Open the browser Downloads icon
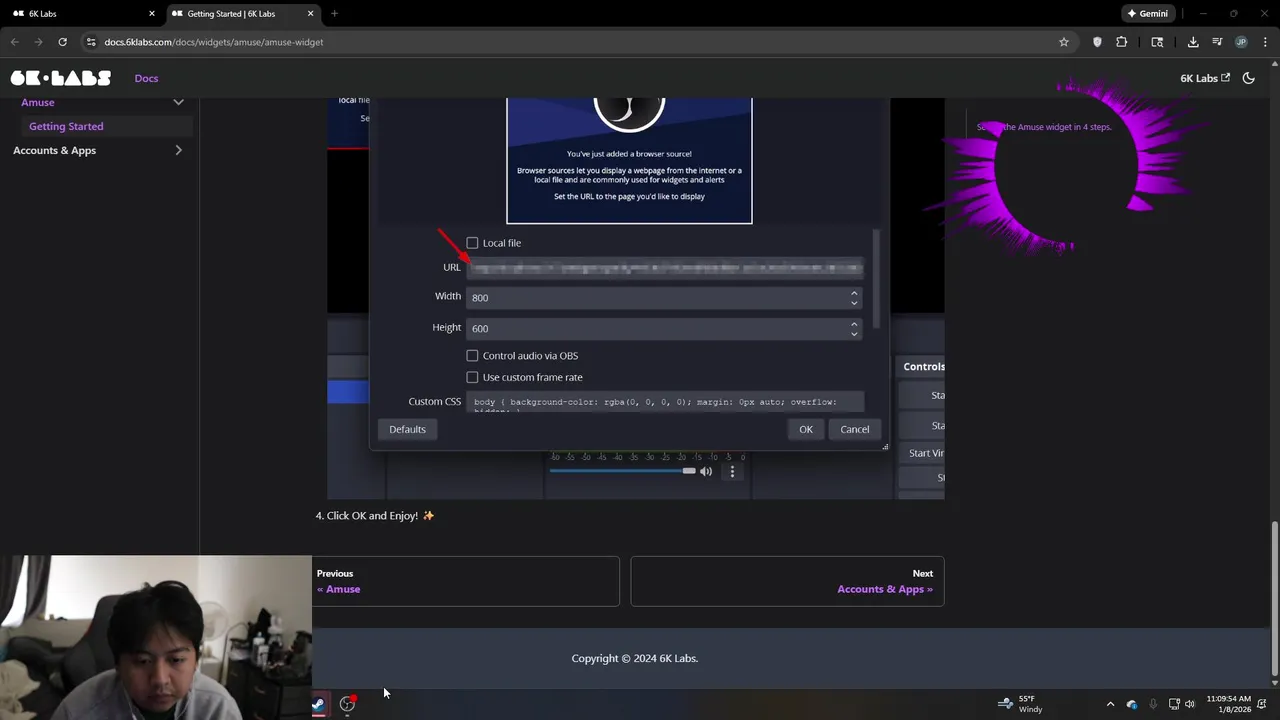This screenshot has width=1280, height=720. click(1193, 42)
